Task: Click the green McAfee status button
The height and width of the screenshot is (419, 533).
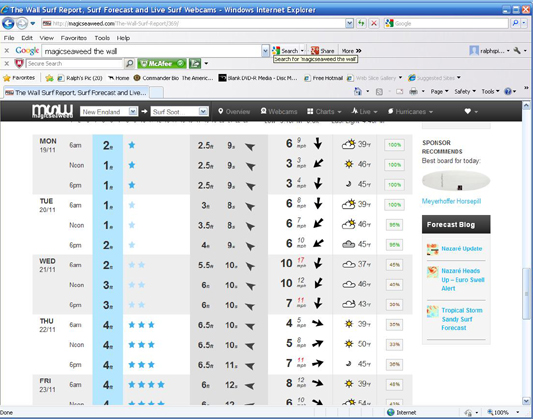Action: point(162,63)
